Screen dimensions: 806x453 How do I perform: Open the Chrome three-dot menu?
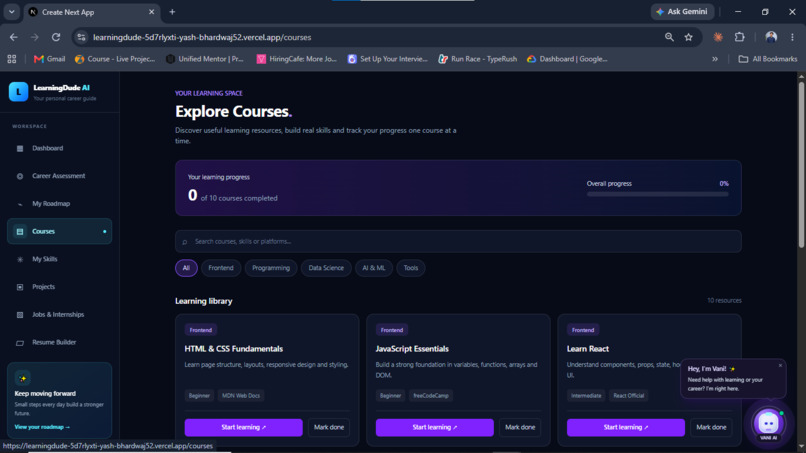(793, 37)
